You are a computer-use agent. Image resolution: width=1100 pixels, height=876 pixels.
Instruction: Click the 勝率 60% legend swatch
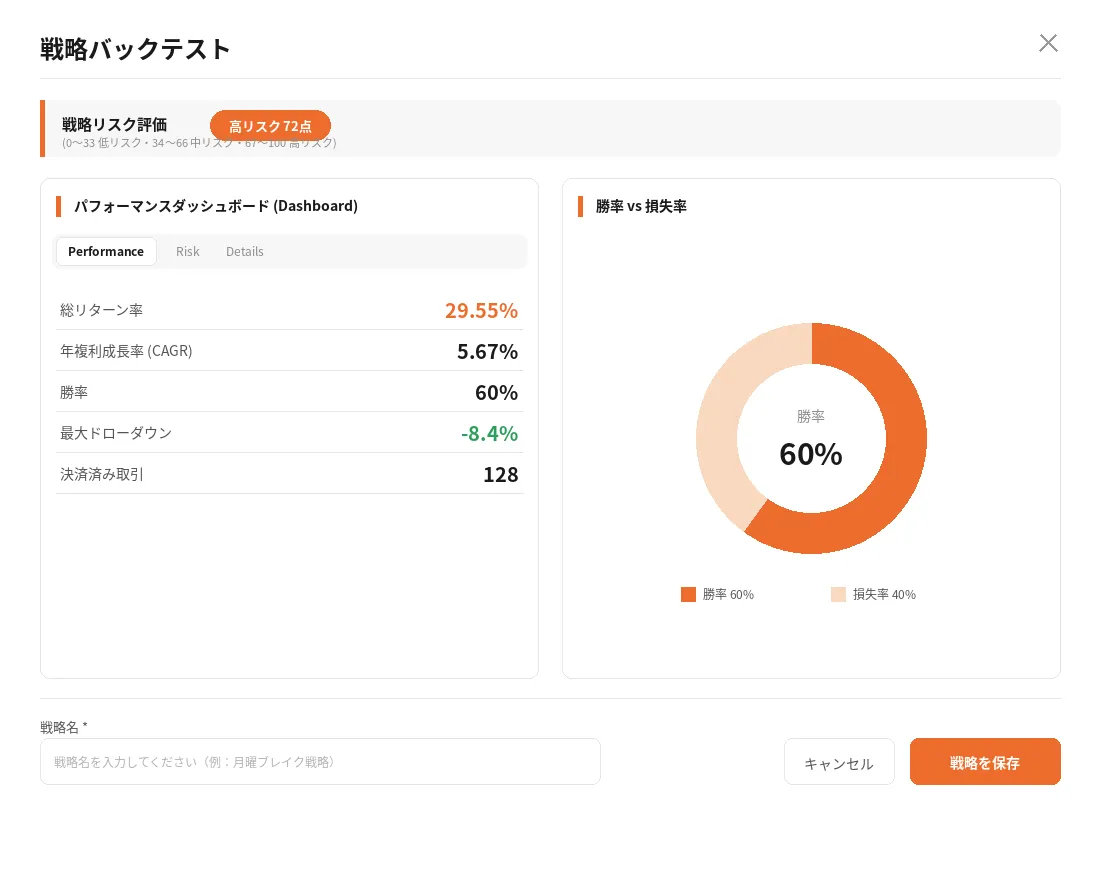tap(688, 594)
